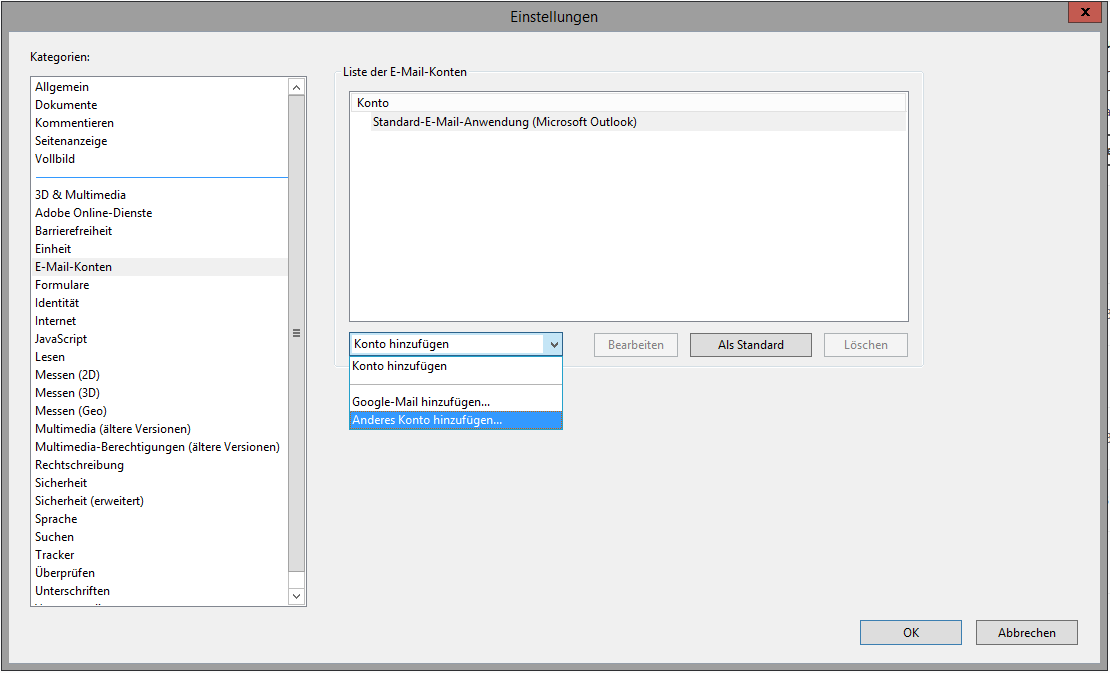Click the 'Konto' column header
Viewport: 1110px width, 673px height.
click(373, 103)
